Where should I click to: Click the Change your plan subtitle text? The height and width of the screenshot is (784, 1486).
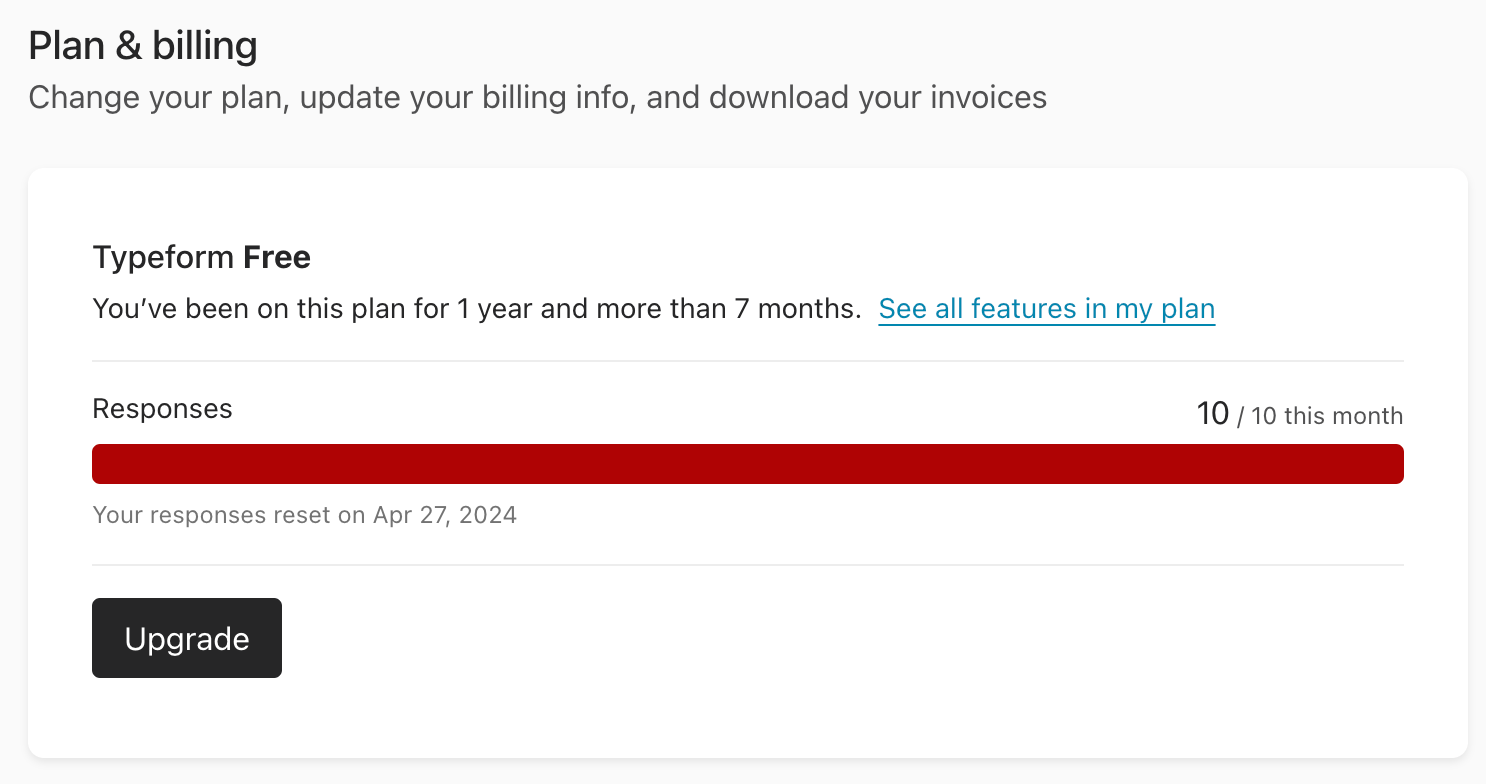pos(537,98)
